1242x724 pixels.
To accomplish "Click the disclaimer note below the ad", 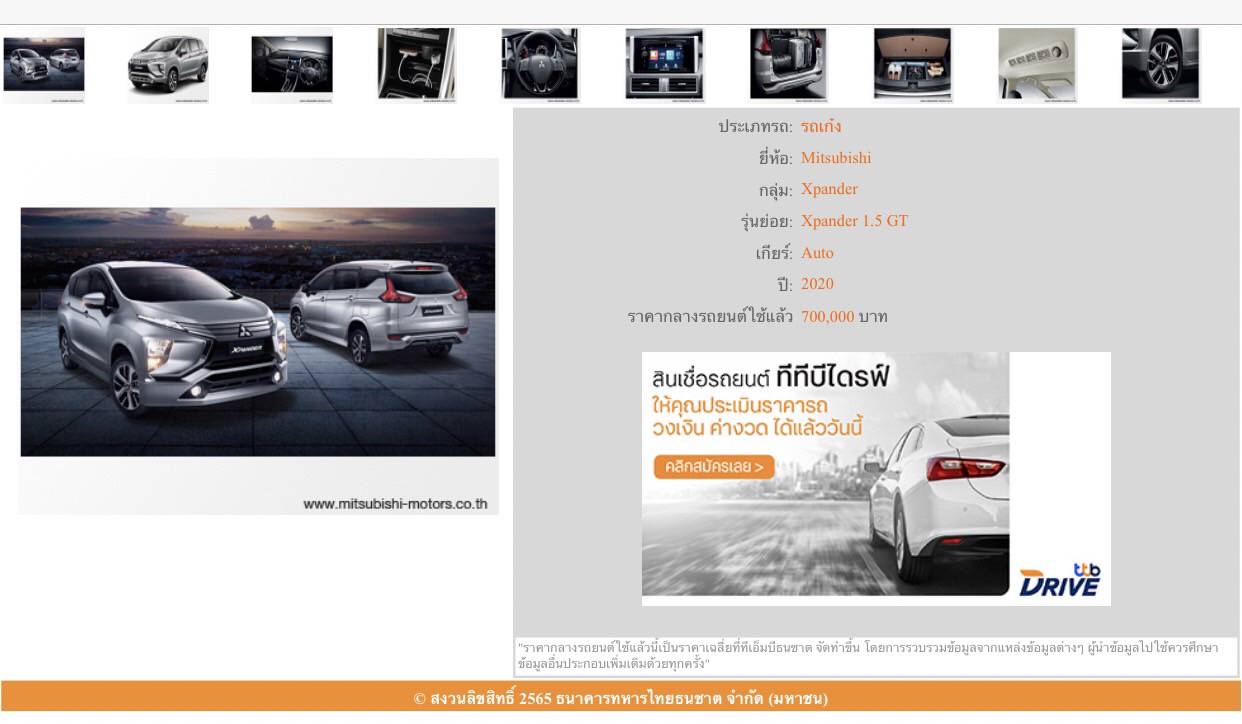I will 876,656.
